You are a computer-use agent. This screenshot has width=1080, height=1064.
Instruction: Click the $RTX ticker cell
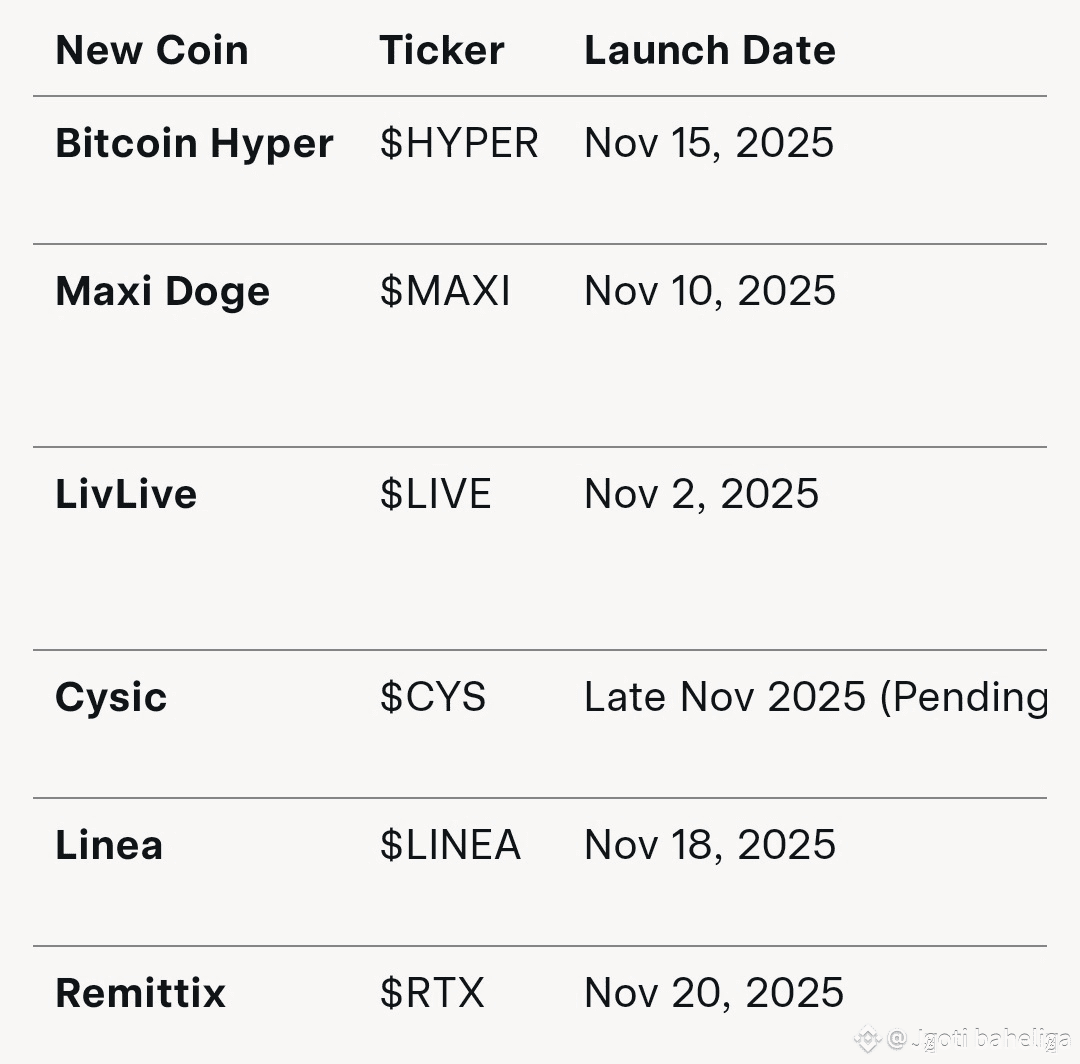point(432,993)
